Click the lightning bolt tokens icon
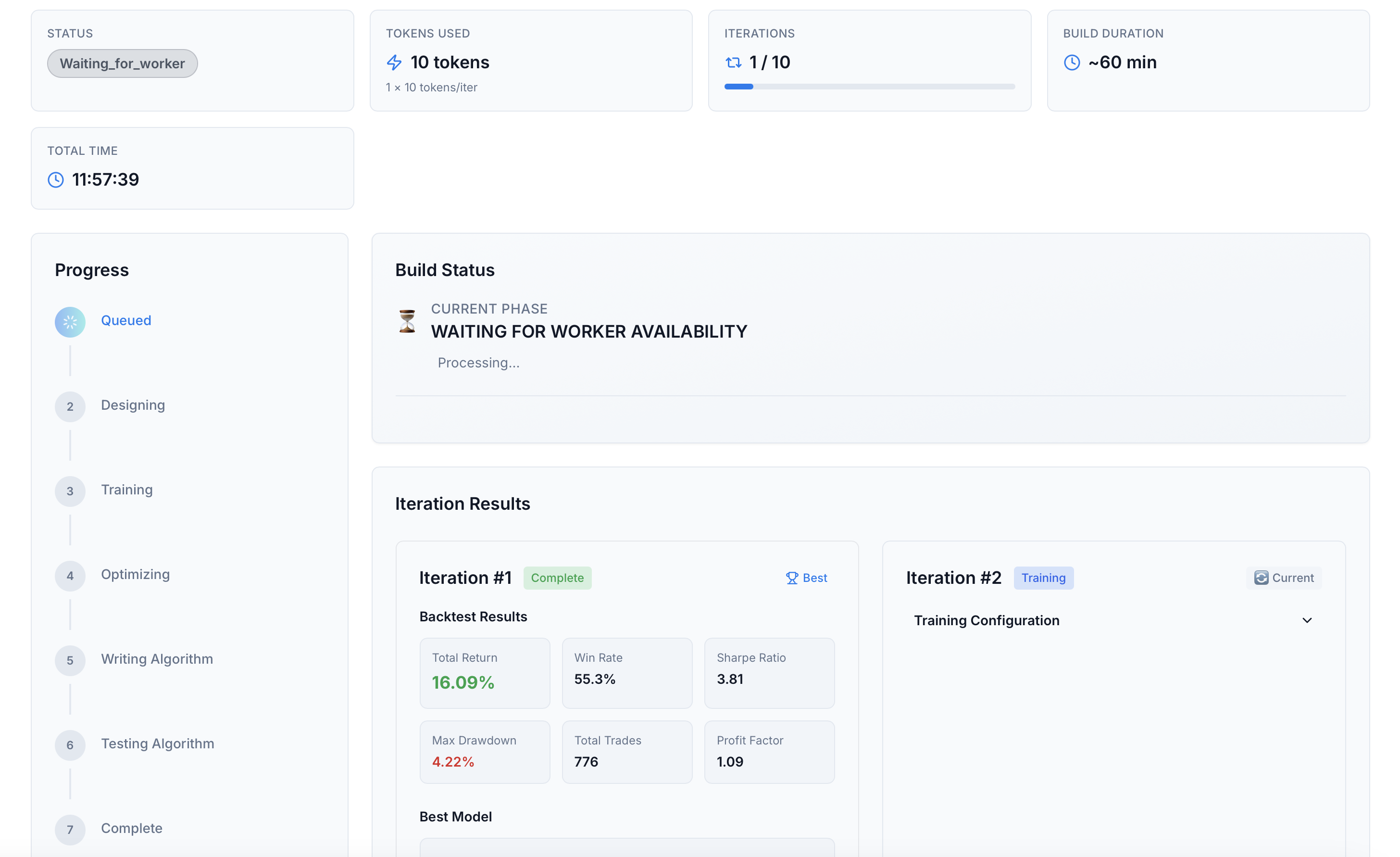 pos(394,63)
